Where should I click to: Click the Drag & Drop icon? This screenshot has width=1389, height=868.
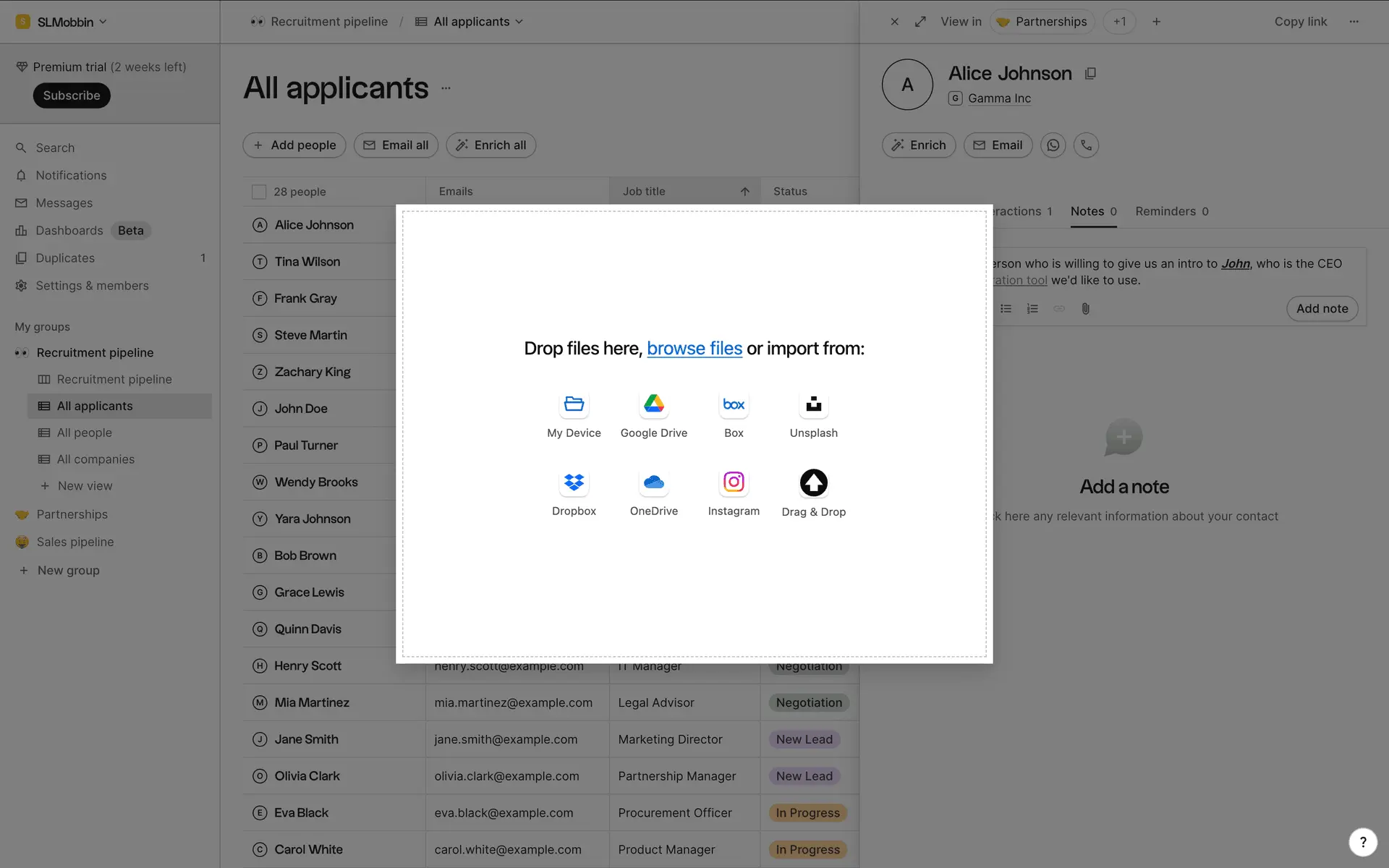point(813,483)
